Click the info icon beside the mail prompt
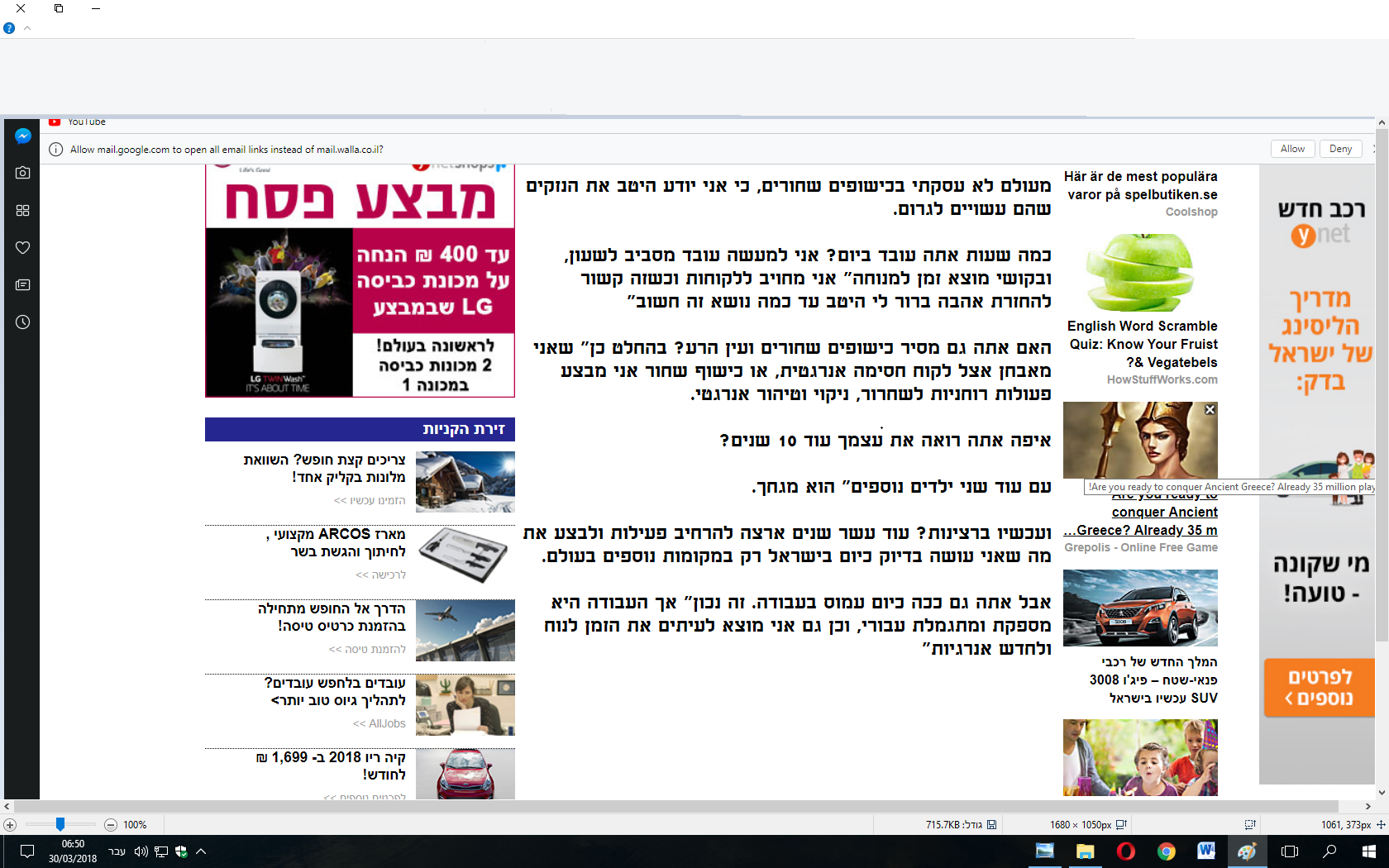 55,150
